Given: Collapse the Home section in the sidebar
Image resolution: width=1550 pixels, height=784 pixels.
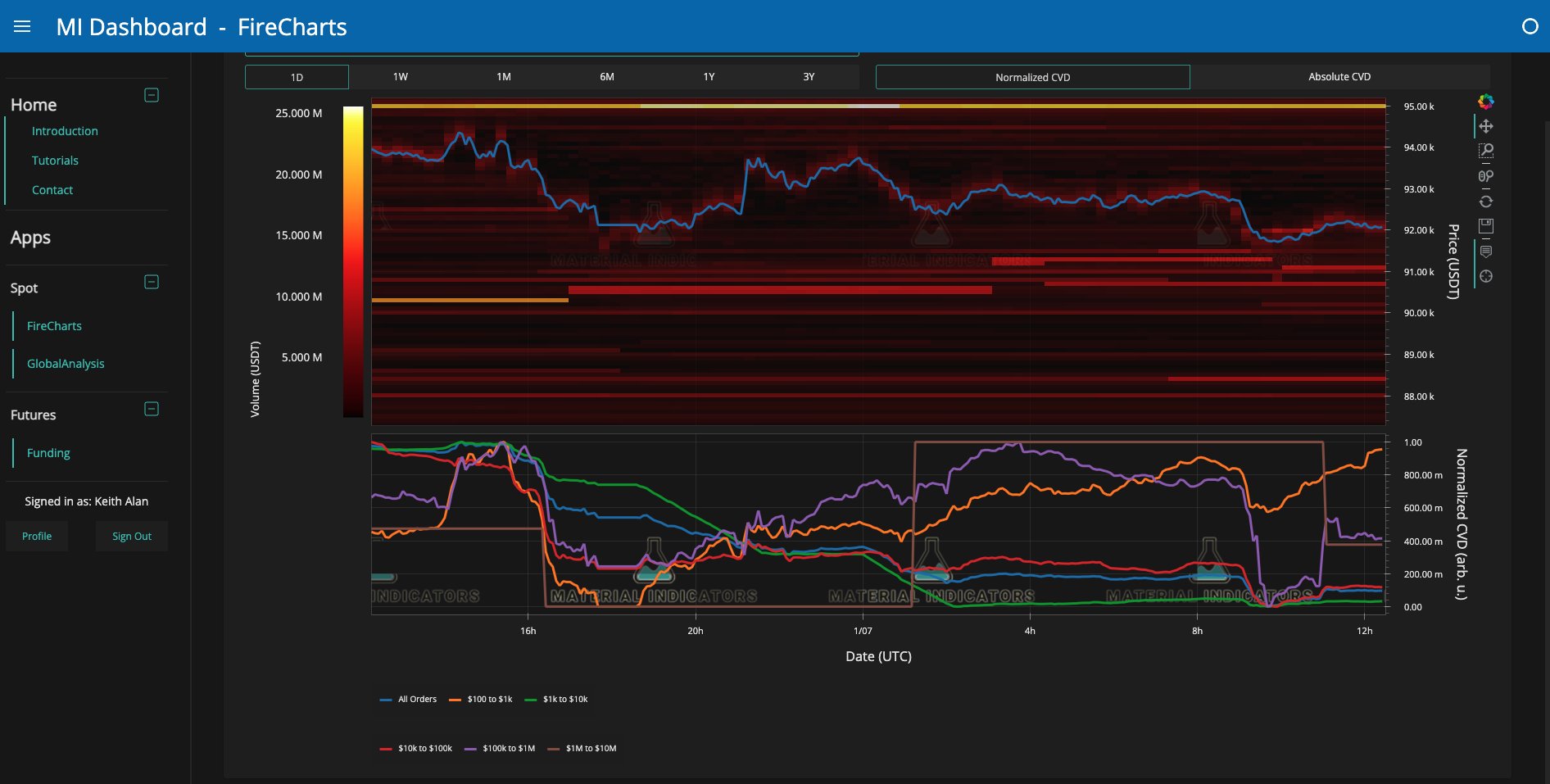Looking at the screenshot, I should (x=151, y=95).
